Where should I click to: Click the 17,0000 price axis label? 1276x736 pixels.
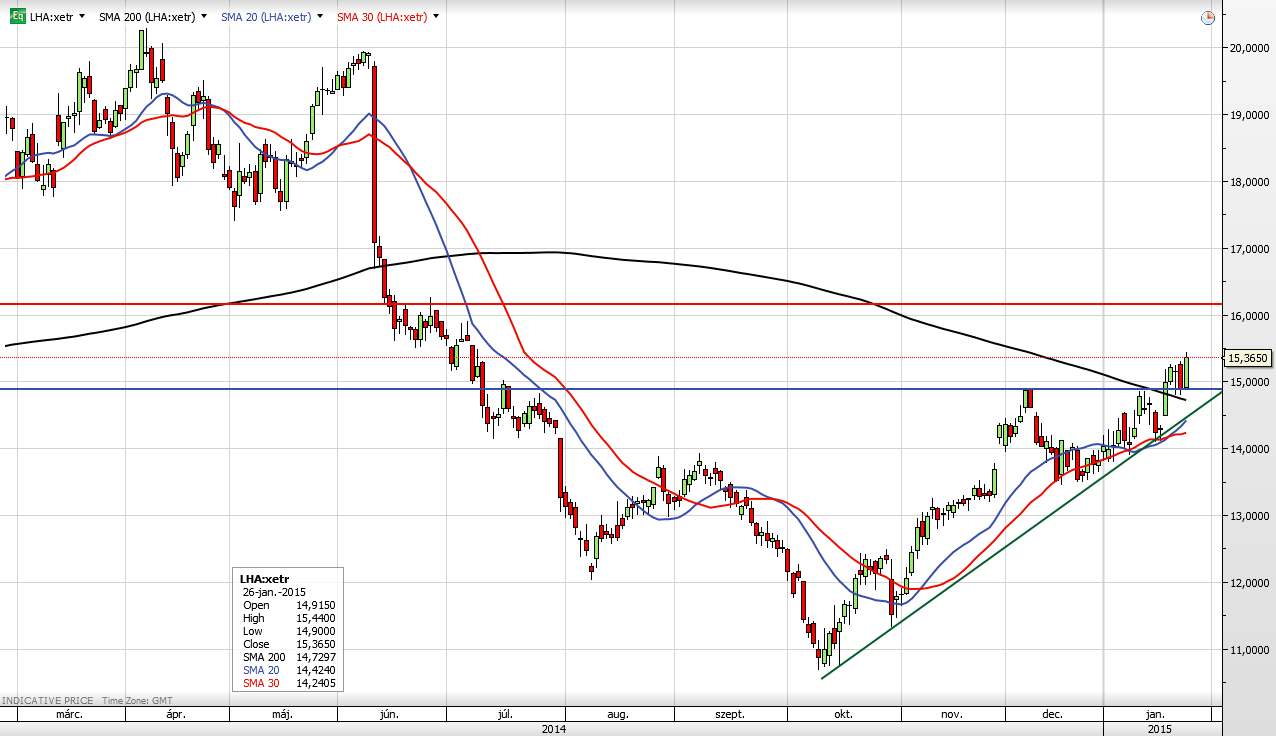coord(1250,249)
